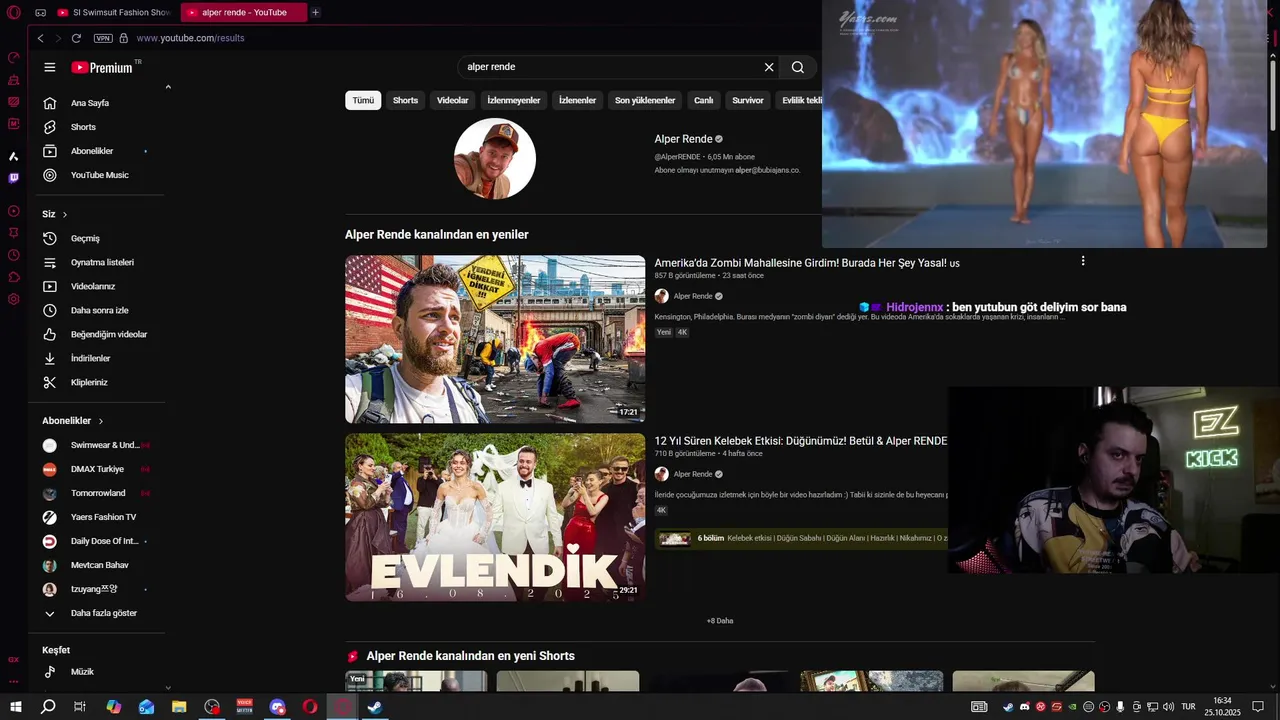Play EVLENDİK wedding video thumbnail
The width and height of the screenshot is (1280, 720).
[495, 517]
